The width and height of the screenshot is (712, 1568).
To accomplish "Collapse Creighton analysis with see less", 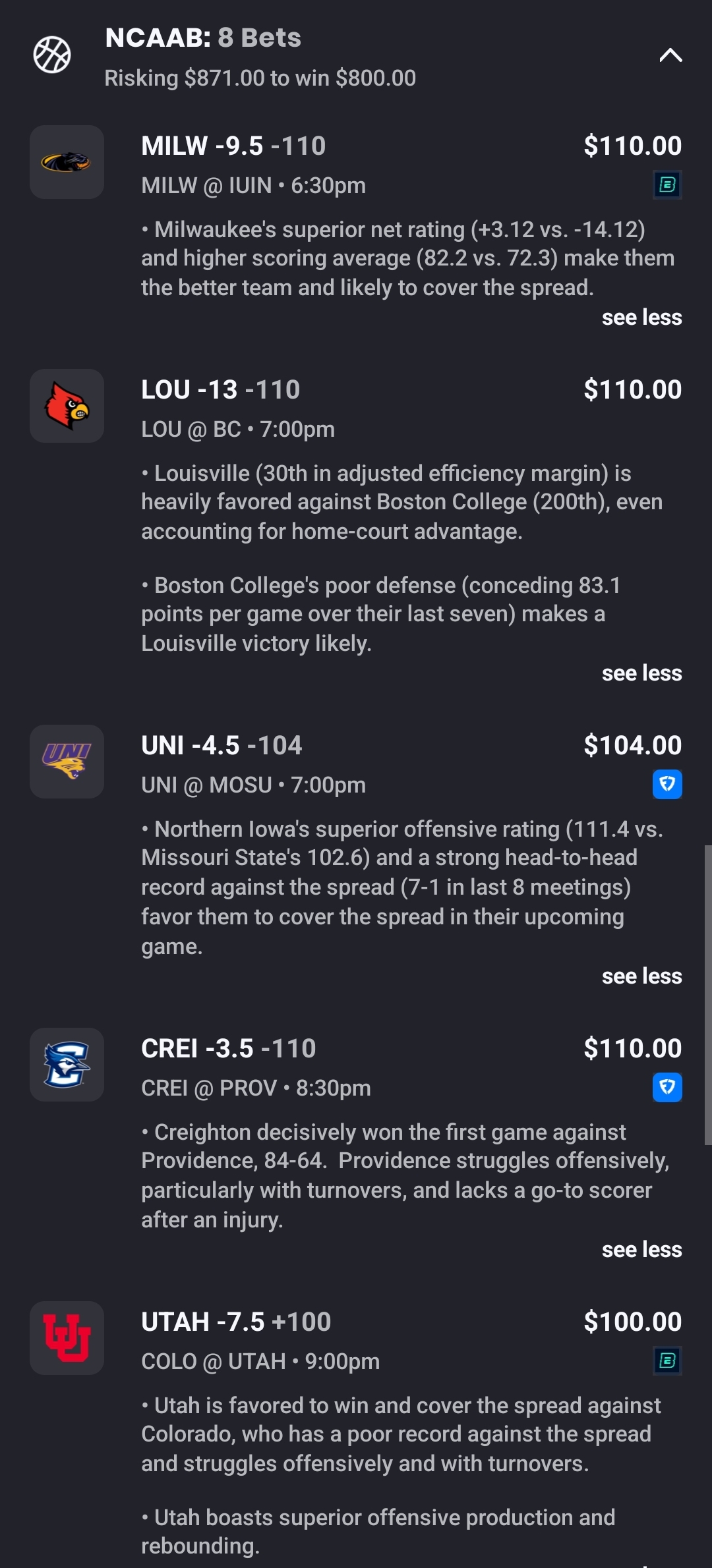I will point(641,1250).
